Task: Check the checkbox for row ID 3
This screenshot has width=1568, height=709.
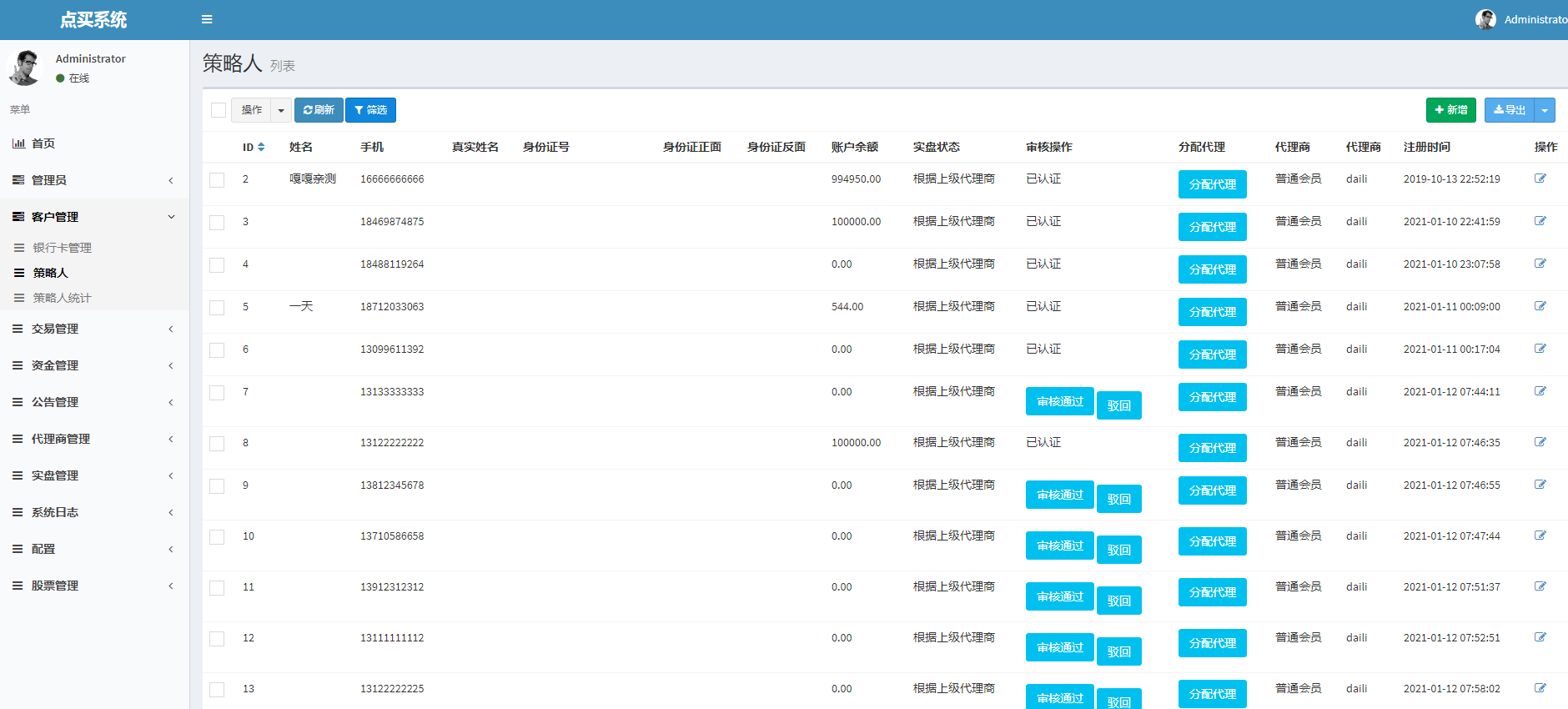Action: click(217, 223)
